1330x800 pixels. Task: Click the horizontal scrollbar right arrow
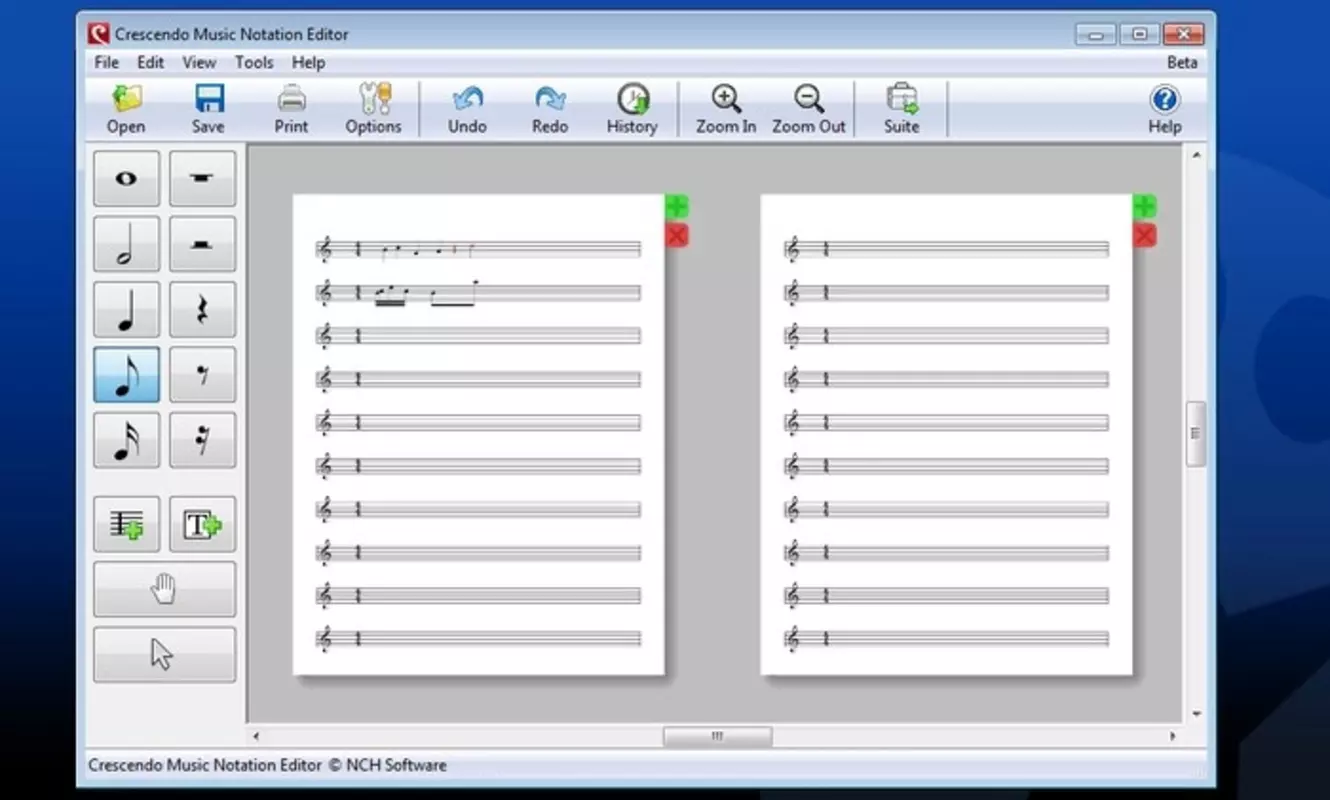[1173, 736]
